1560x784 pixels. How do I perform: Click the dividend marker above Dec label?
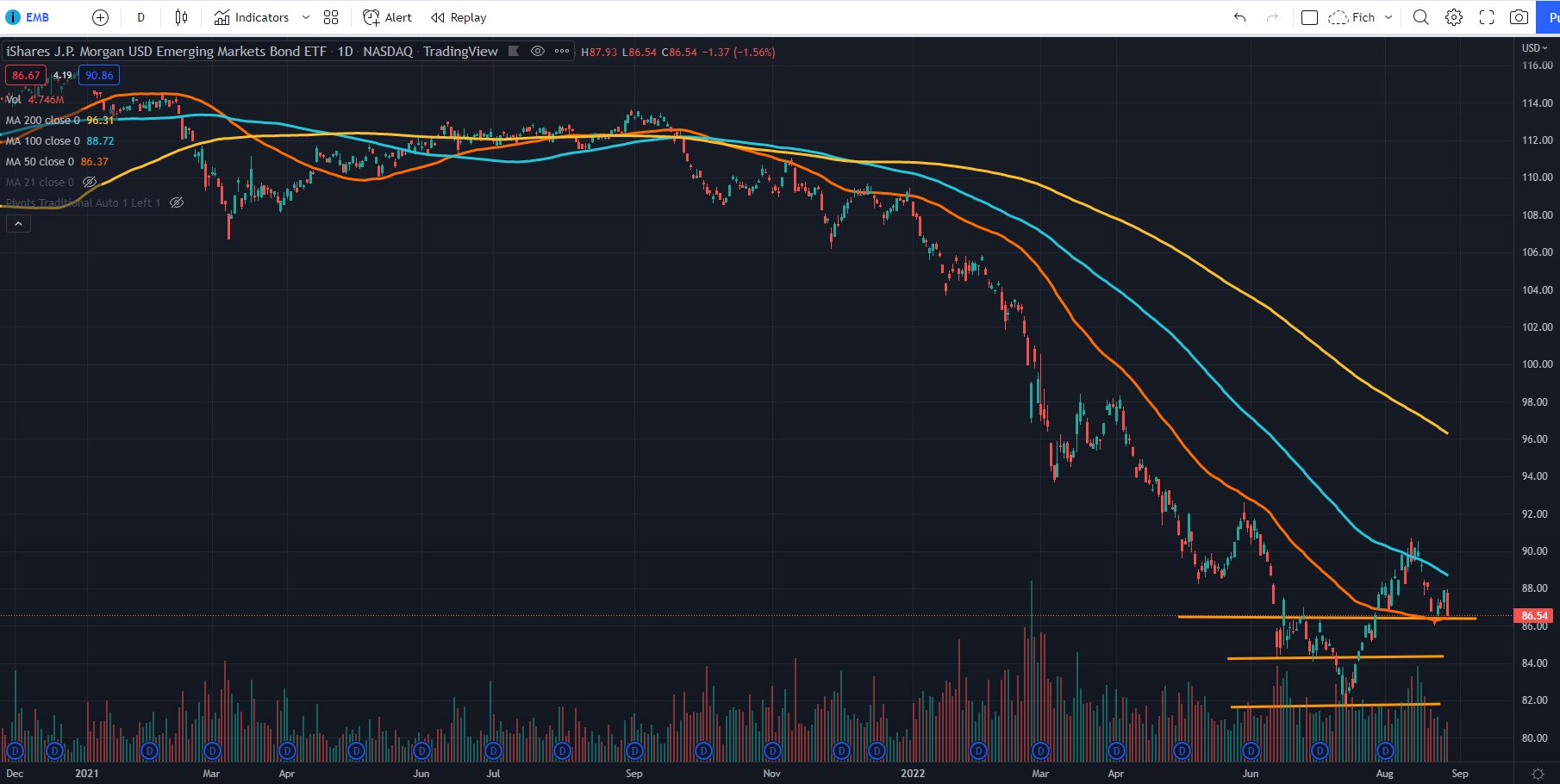pyautogui.click(x=15, y=751)
